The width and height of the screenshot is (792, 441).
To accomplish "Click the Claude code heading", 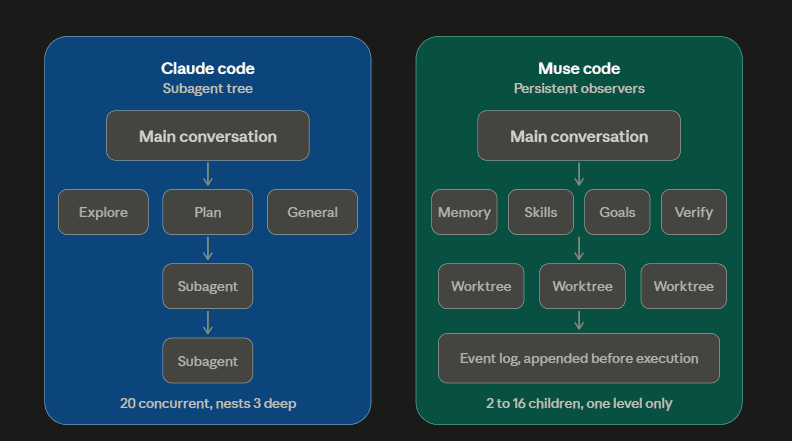I will click(x=208, y=68).
